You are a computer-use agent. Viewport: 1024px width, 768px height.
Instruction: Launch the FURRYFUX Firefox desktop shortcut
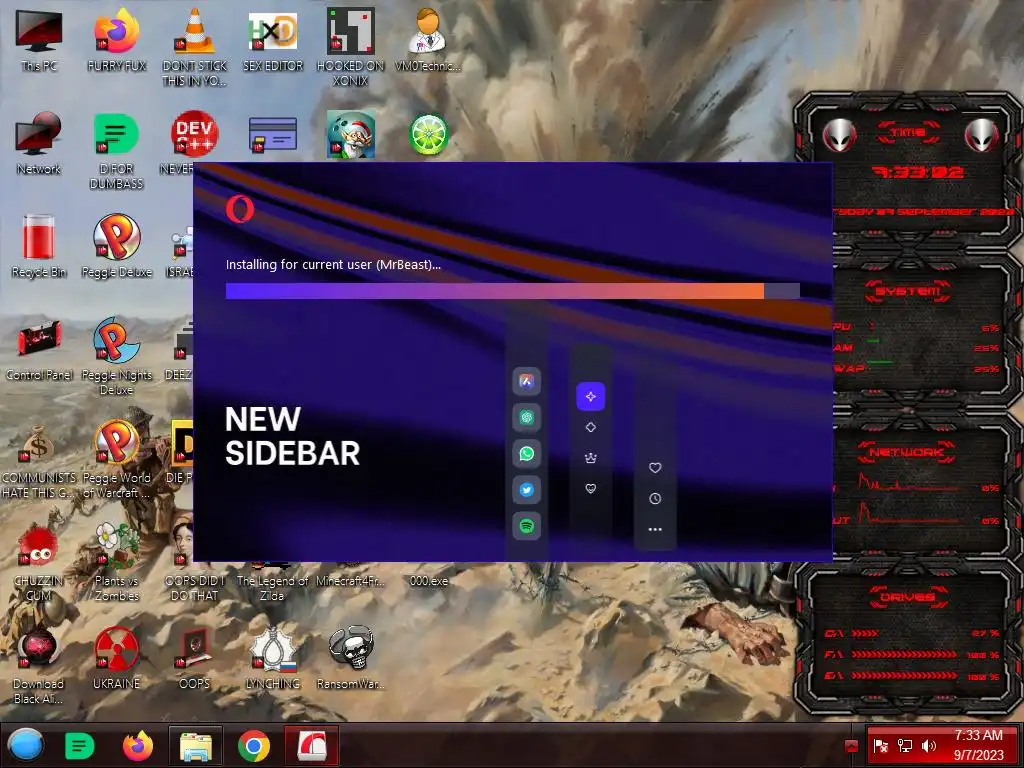pyautogui.click(x=117, y=31)
